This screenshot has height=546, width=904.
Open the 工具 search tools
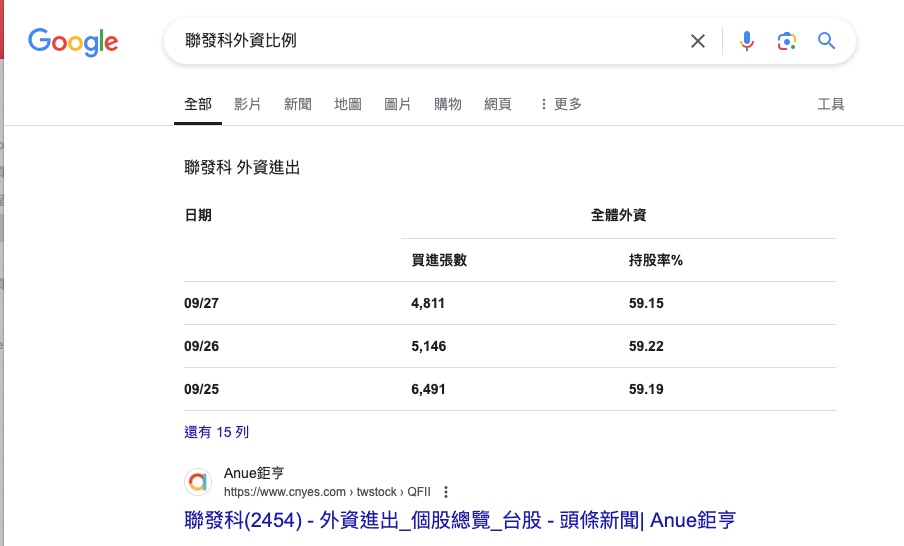click(831, 104)
